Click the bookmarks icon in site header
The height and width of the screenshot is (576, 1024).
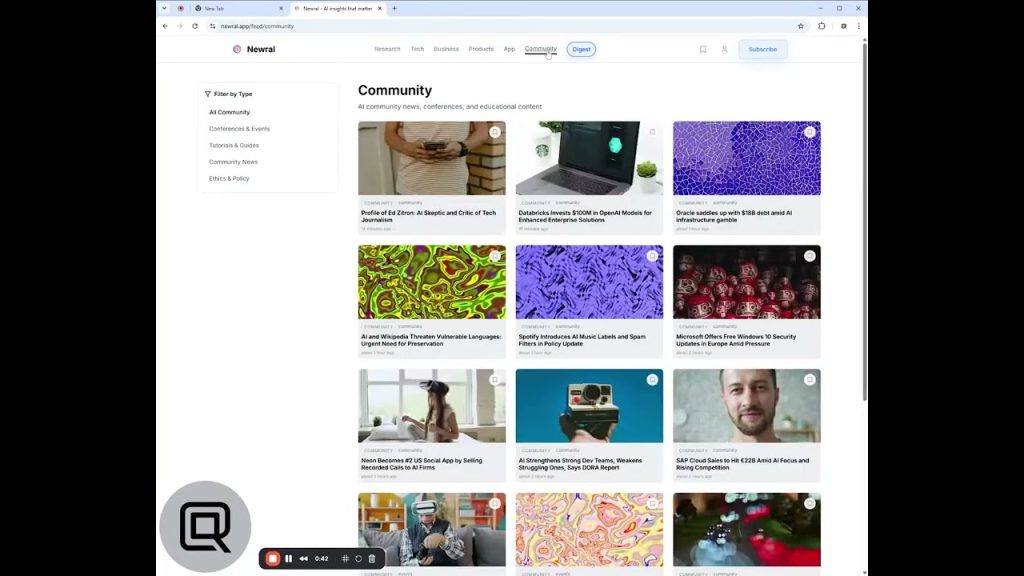point(703,49)
